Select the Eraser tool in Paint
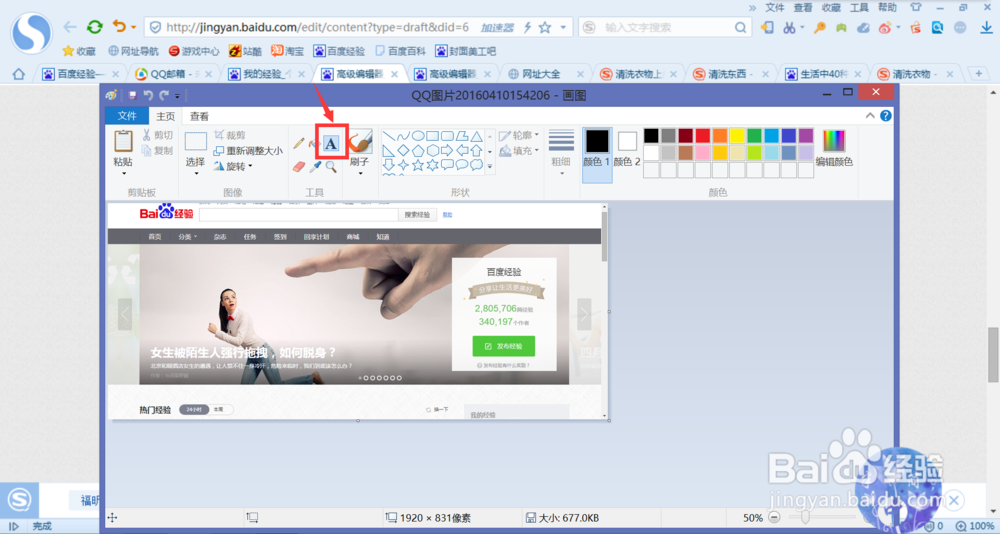This screenshot has height=534, width=1000. pos(299,167)
